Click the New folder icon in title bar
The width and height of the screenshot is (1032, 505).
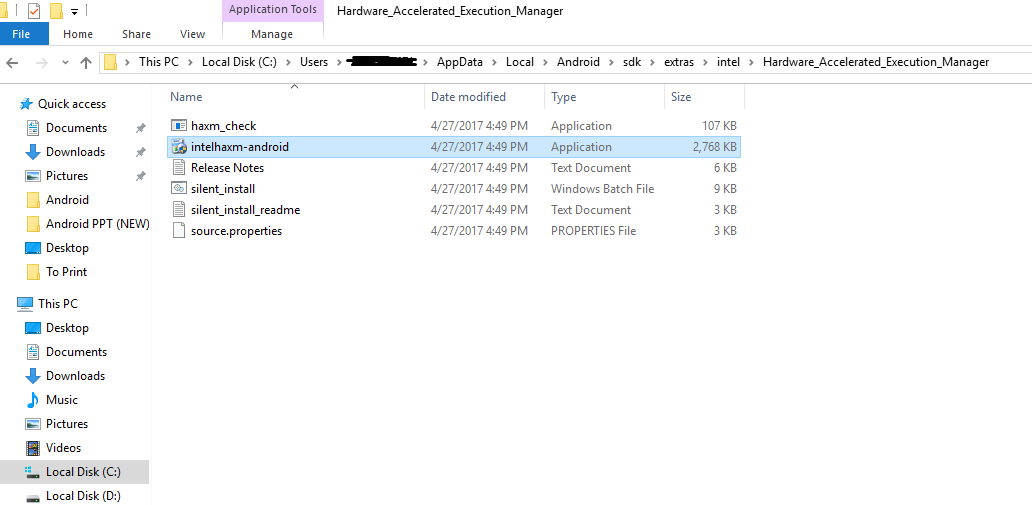(56, 11)
